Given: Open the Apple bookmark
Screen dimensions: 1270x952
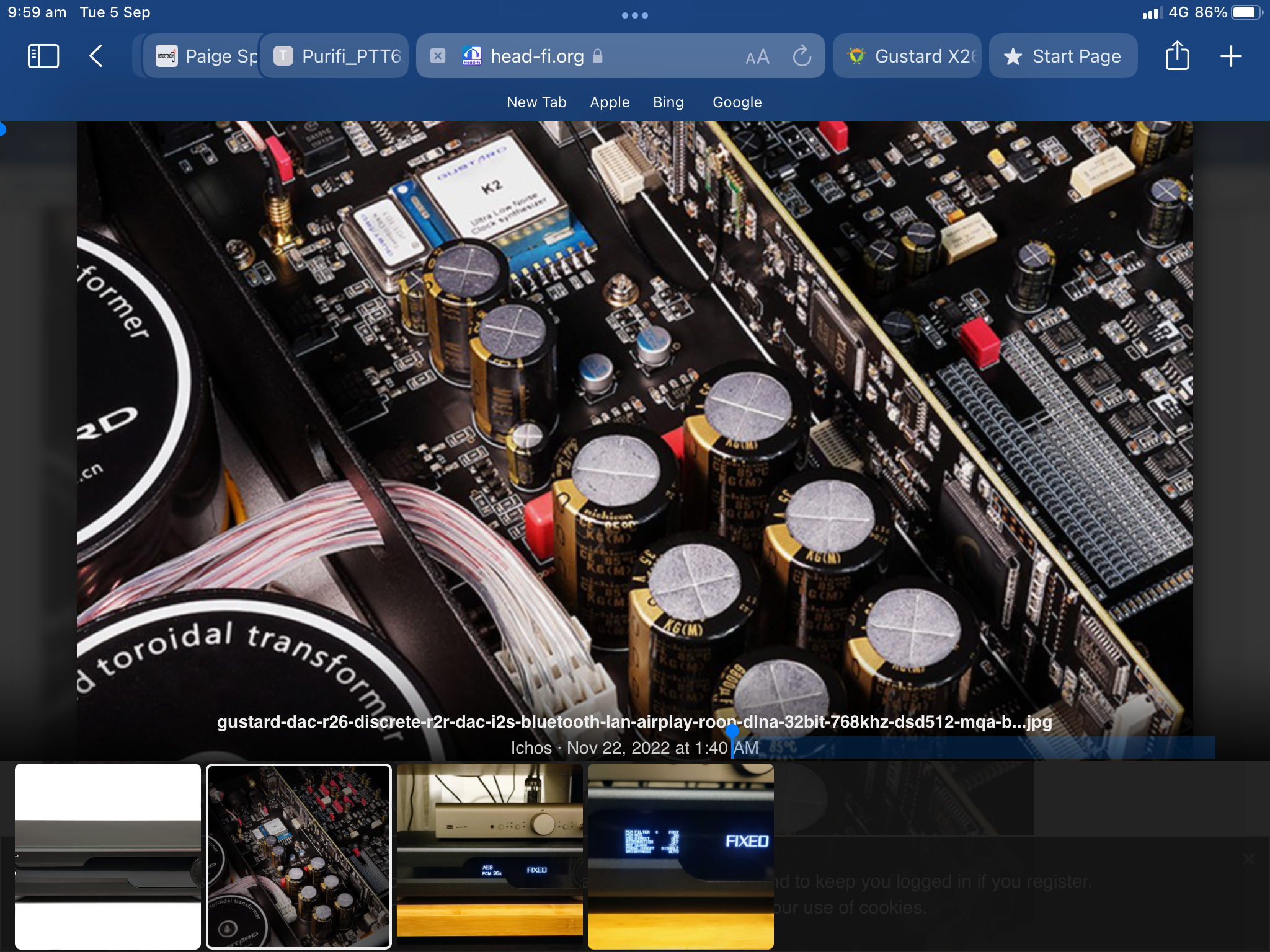Looking at the screenshot, I should pos(610,102).
